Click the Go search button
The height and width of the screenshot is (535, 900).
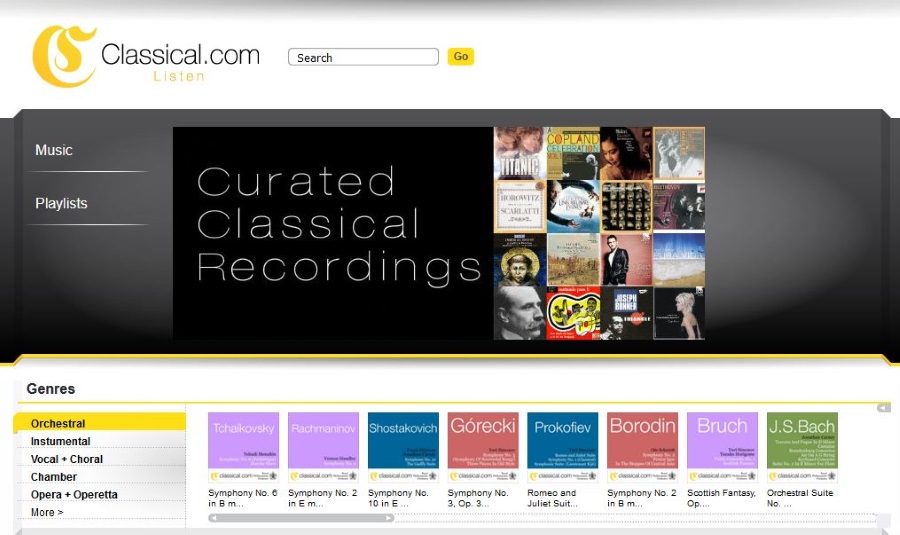(461, 56)
